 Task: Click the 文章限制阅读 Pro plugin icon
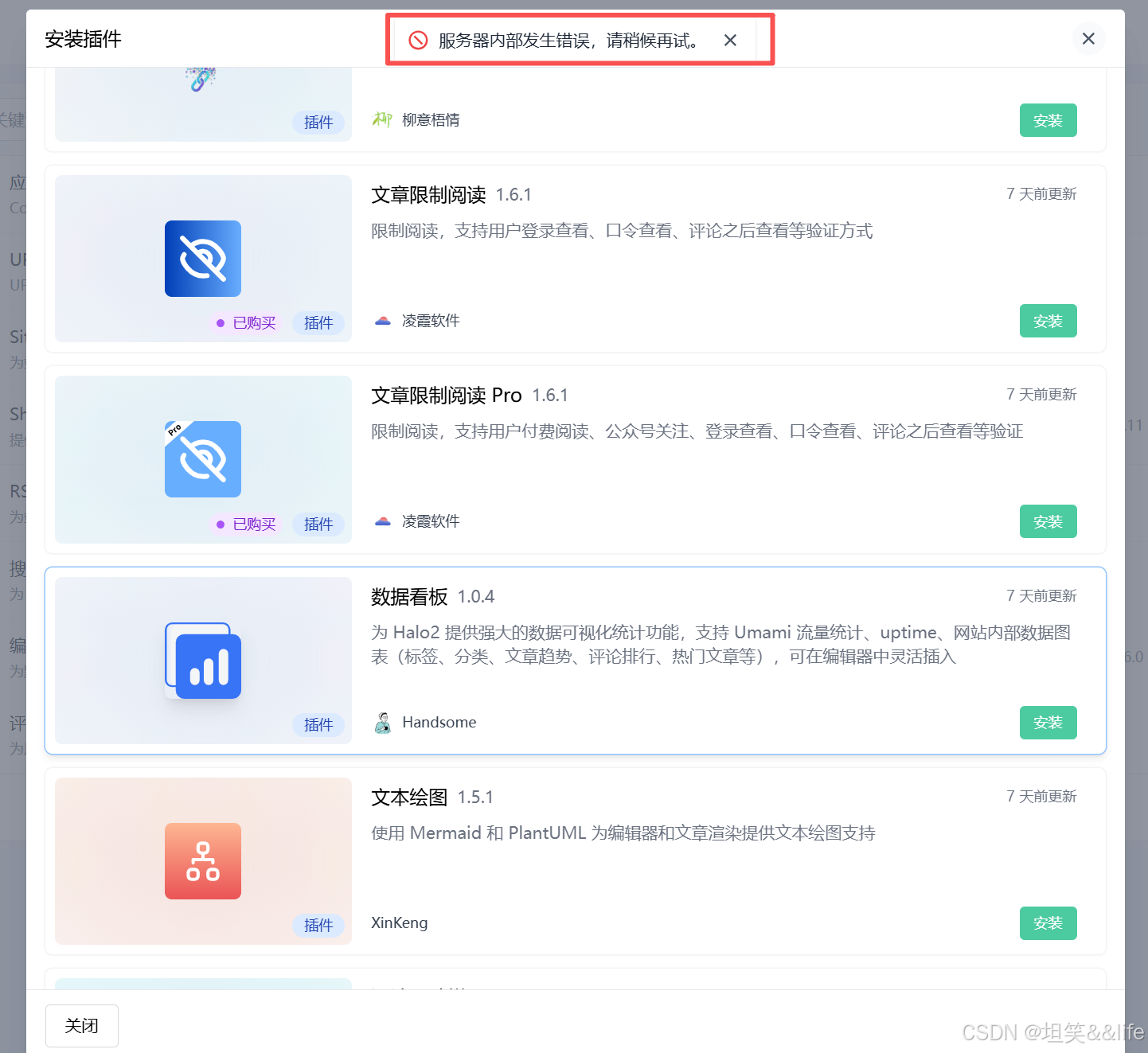pos(202,459)
